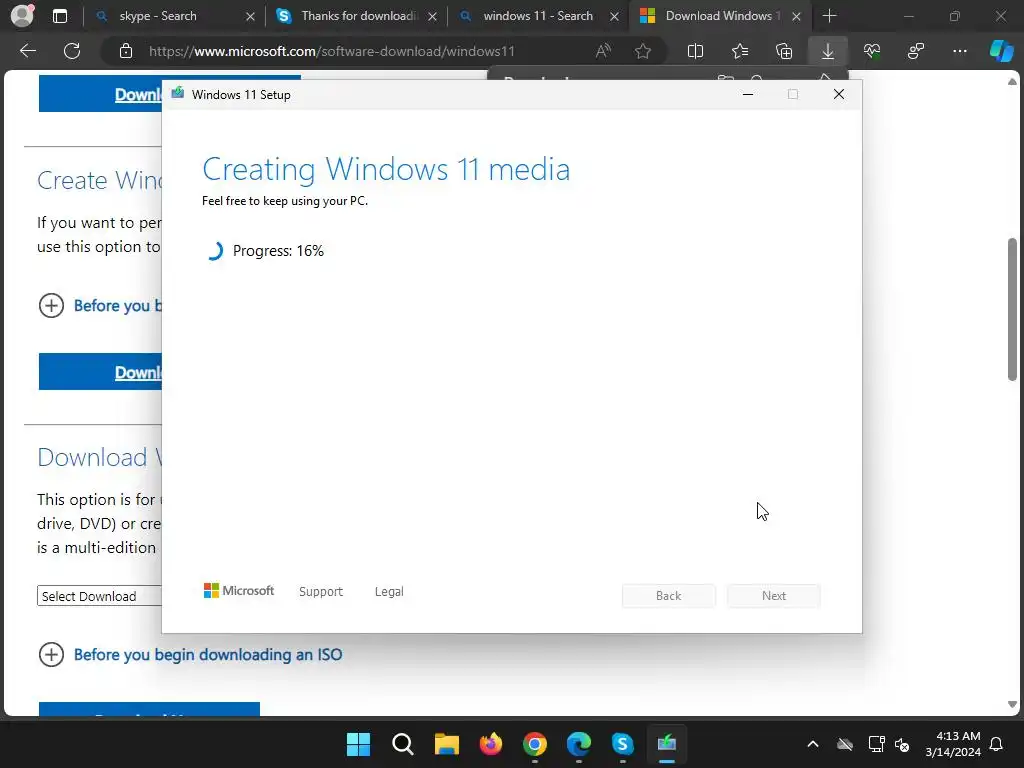Open the Edge profile avatar
Viewport: 1024px width, 768px height.
pos(22,16)
